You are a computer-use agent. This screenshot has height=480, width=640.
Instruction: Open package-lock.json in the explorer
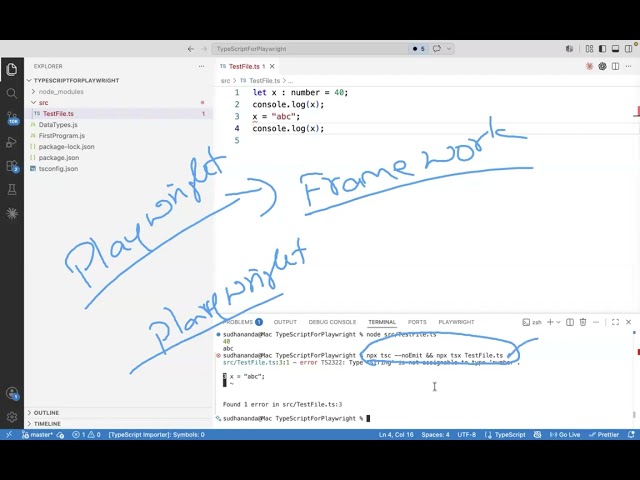[x=66, y=147]
